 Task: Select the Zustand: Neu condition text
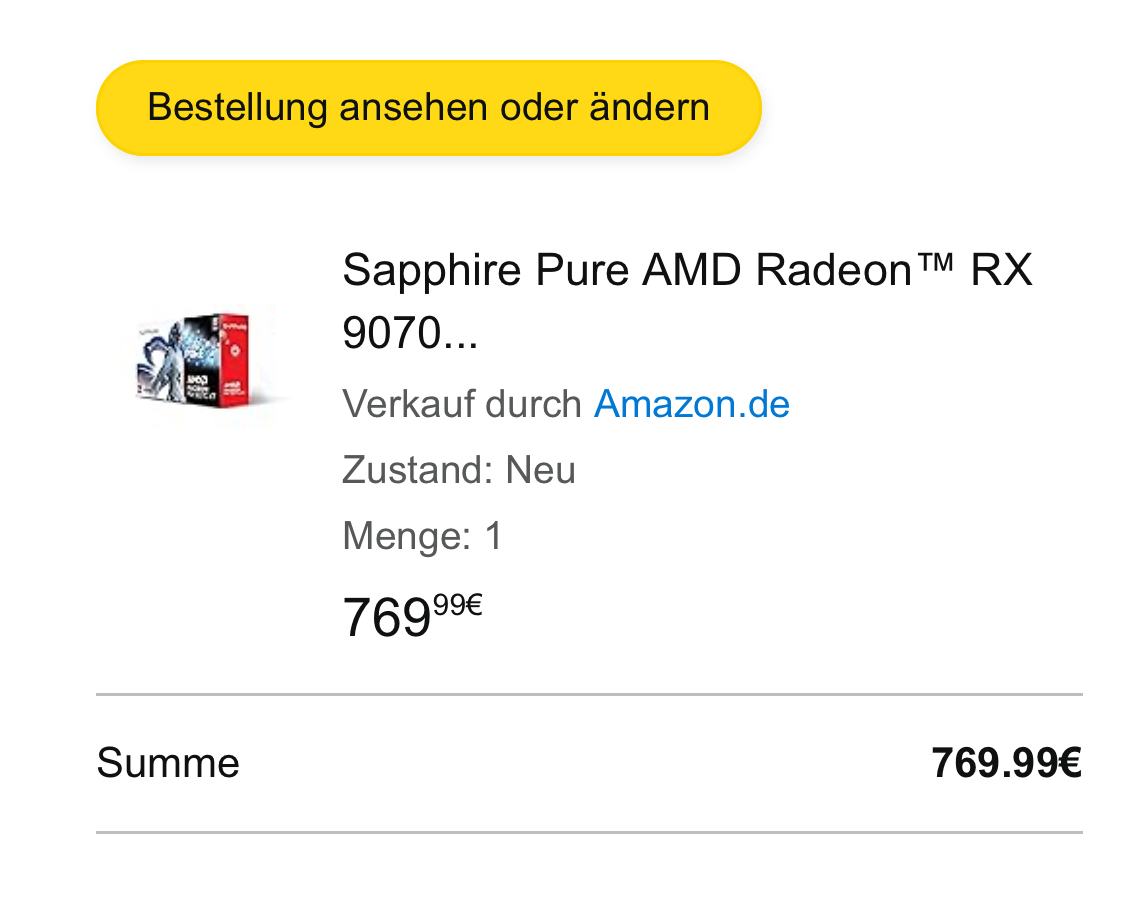coord(459,469)
